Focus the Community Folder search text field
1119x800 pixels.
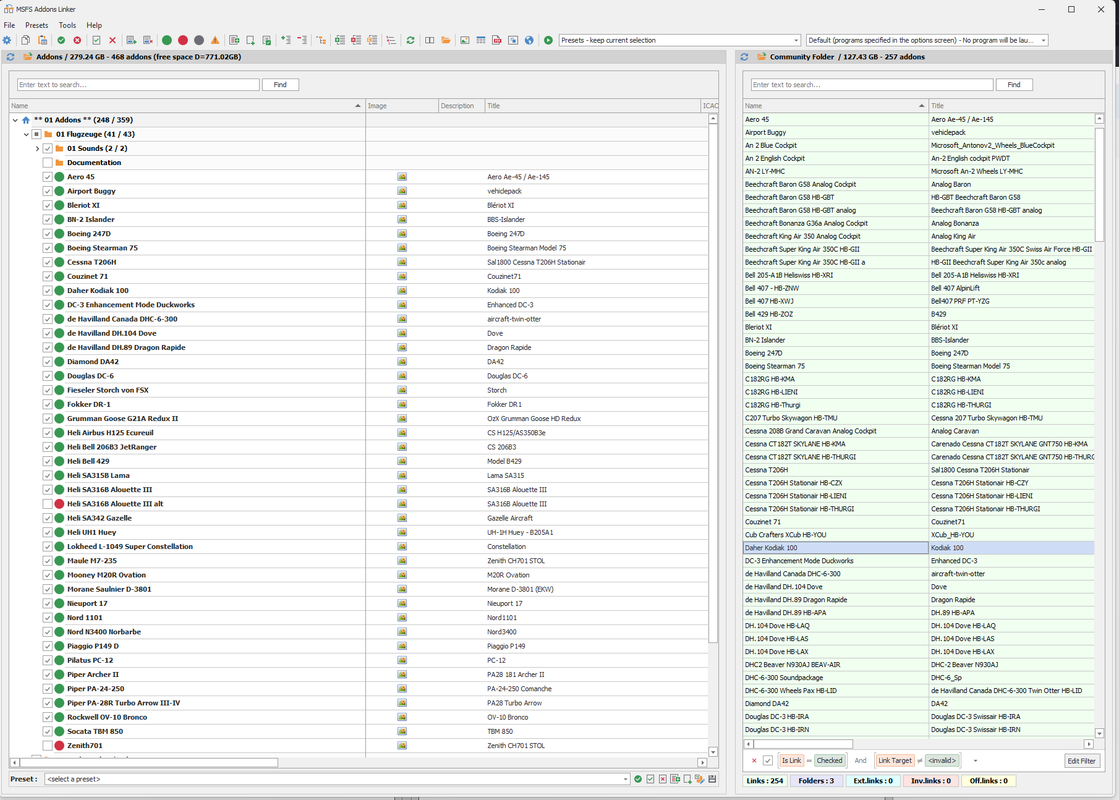[872, 85]
